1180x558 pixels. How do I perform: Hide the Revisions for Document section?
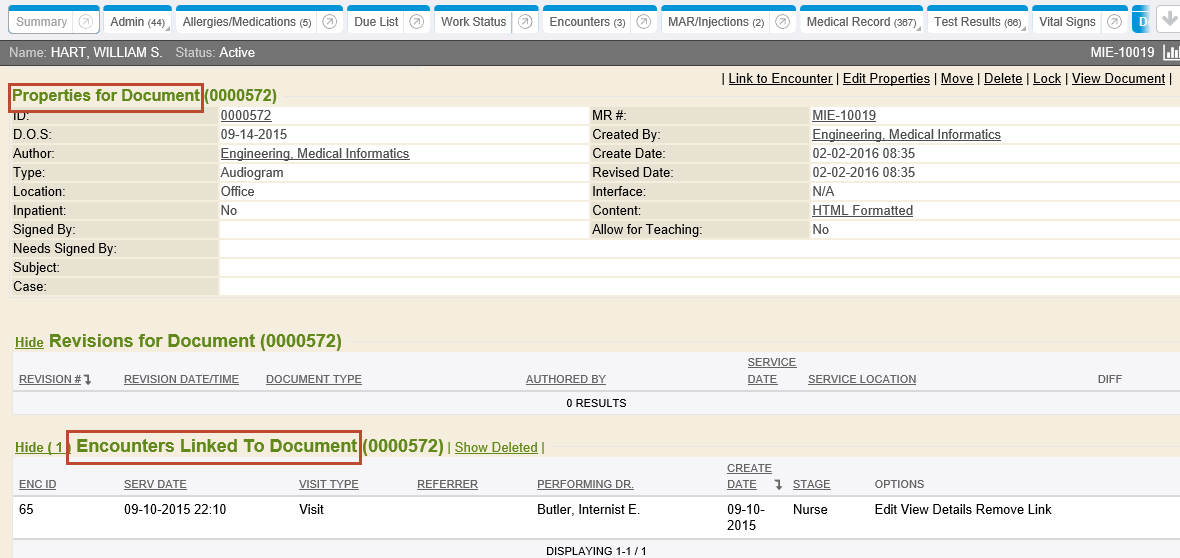coord(29,343)
